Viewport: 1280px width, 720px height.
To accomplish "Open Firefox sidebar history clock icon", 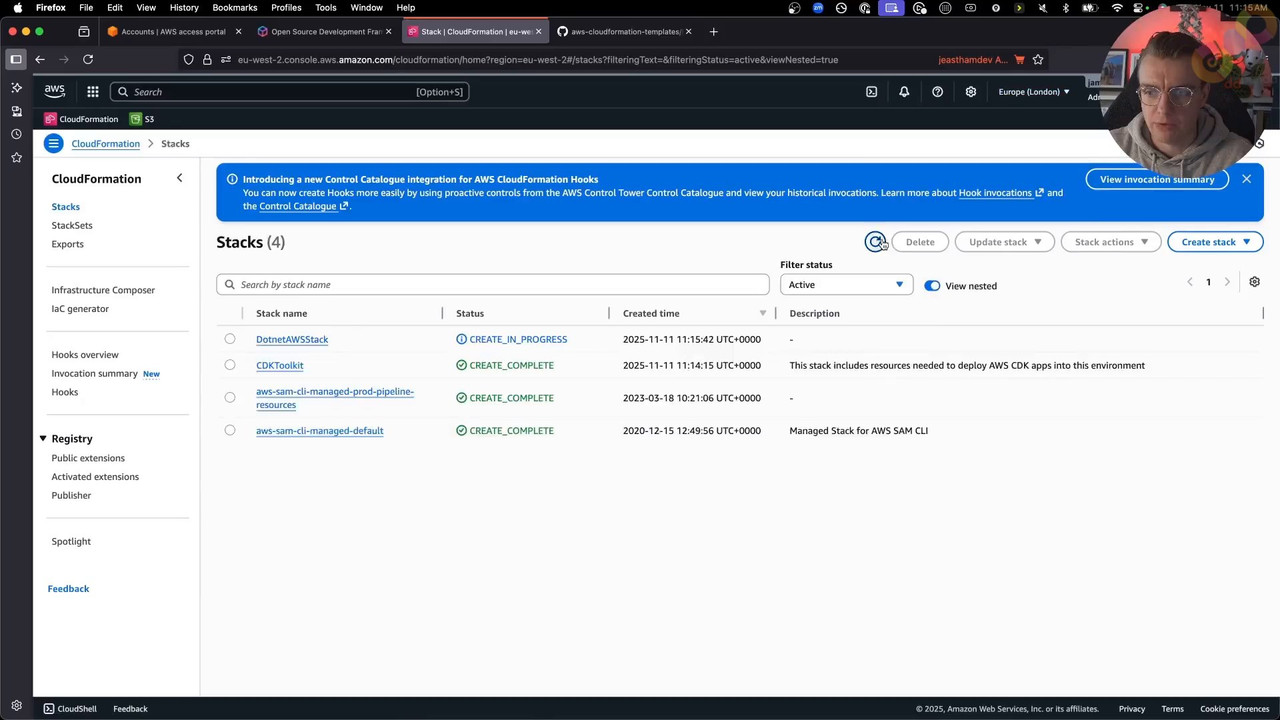I will click(16, 134).
